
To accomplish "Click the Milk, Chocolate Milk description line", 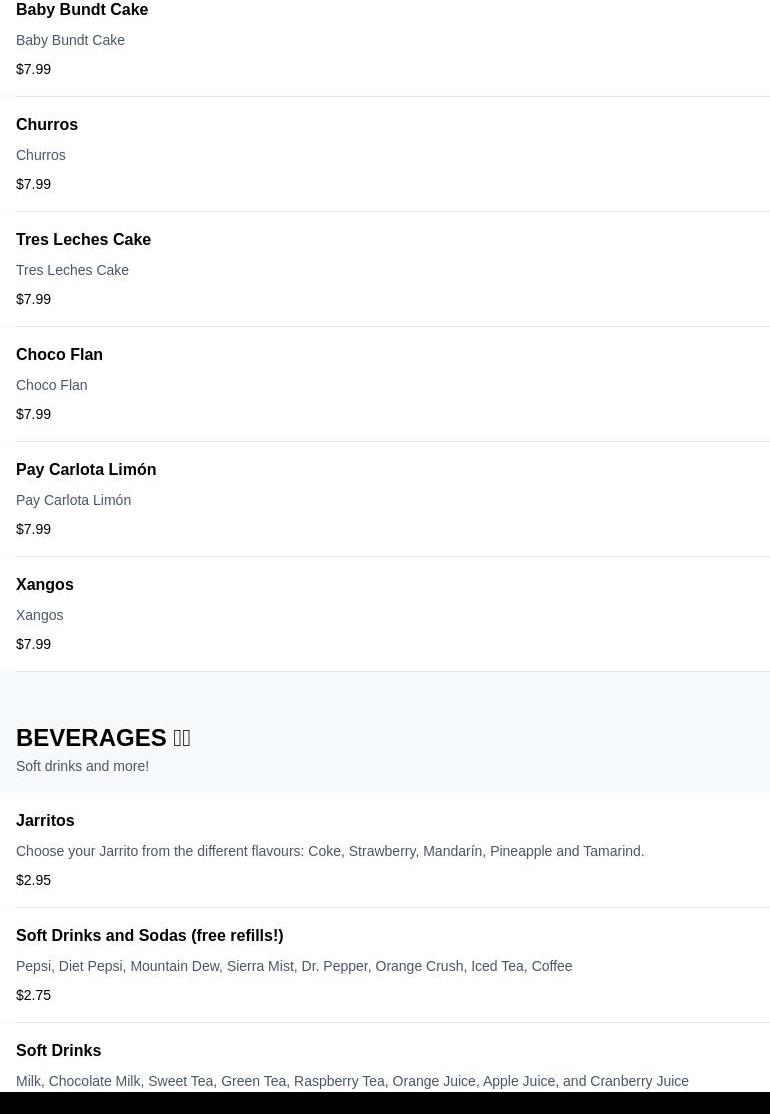I will point(352,1081).
